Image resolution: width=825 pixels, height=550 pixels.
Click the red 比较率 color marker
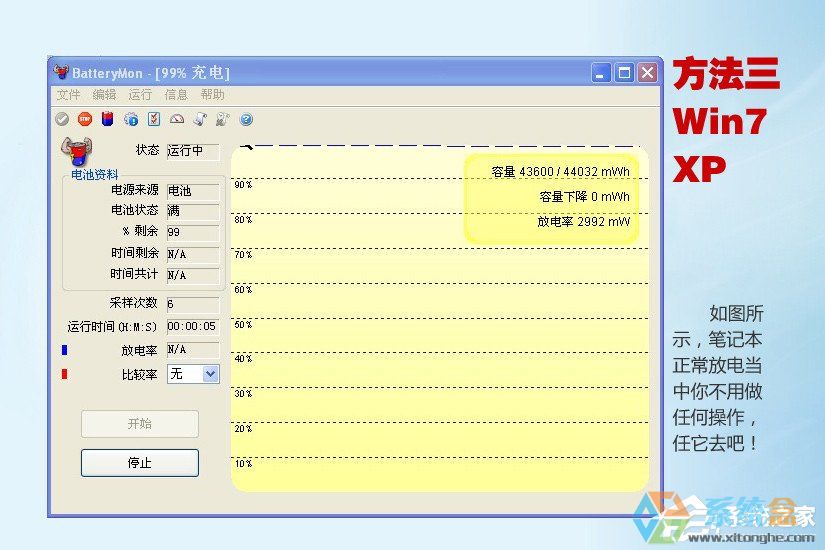point(64,374)
